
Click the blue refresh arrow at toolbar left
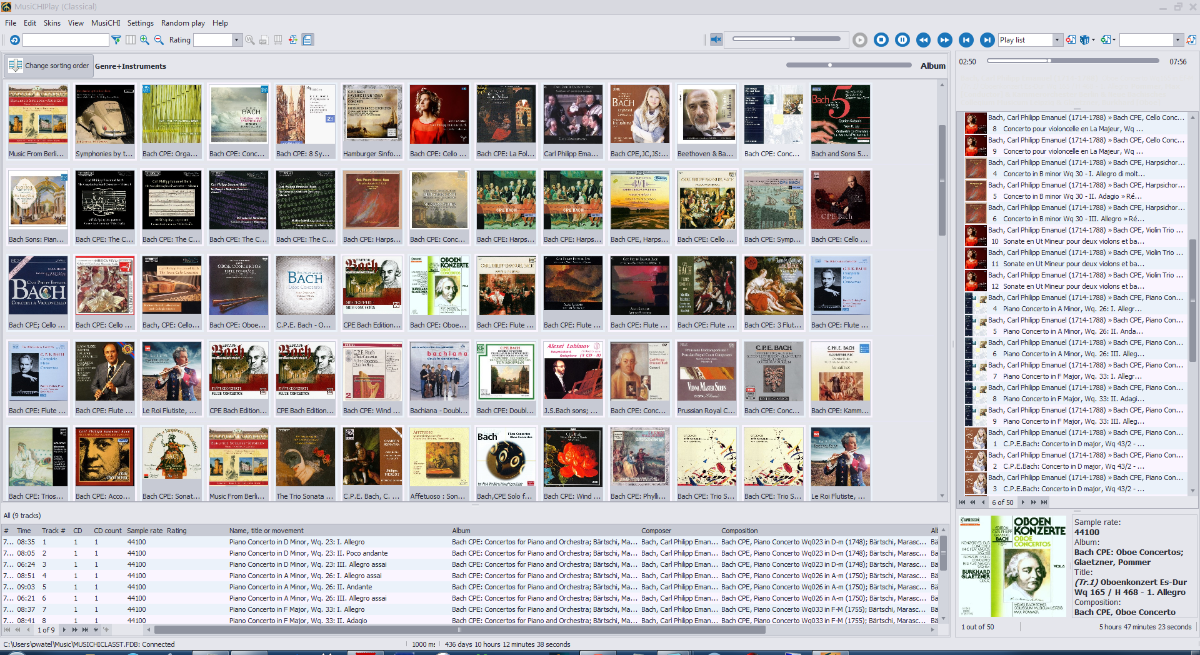tap(15, 40)
